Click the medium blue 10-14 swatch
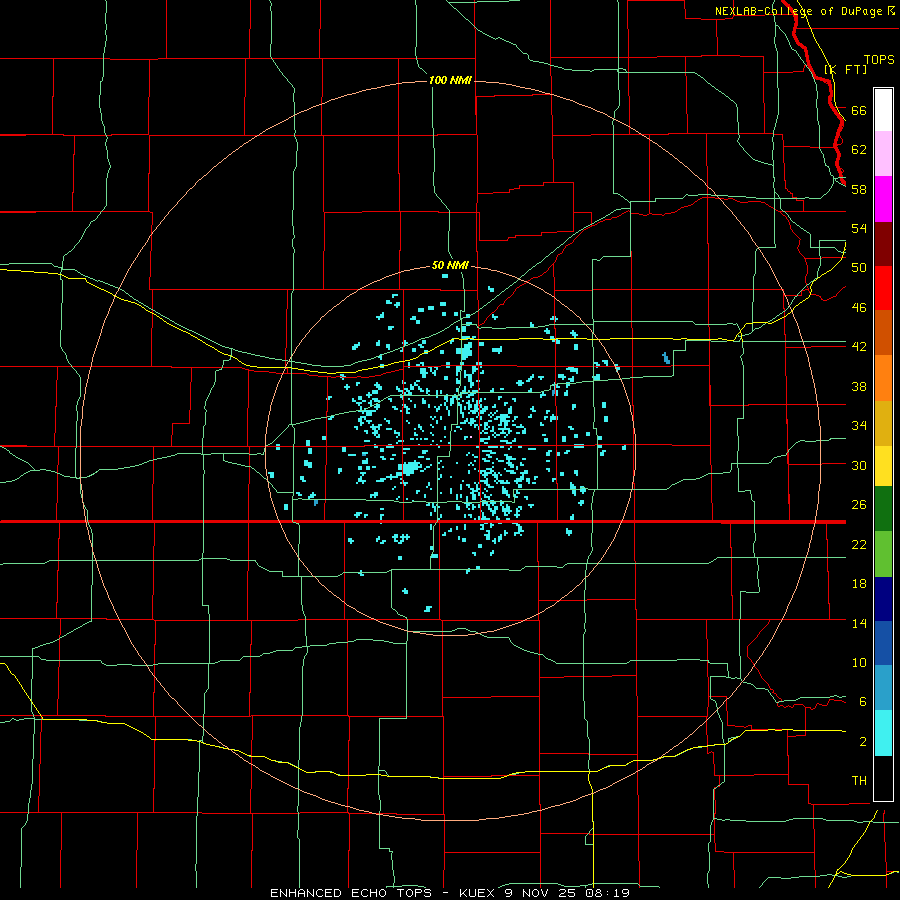The image size is (900, 900). [x=883, y=642]
